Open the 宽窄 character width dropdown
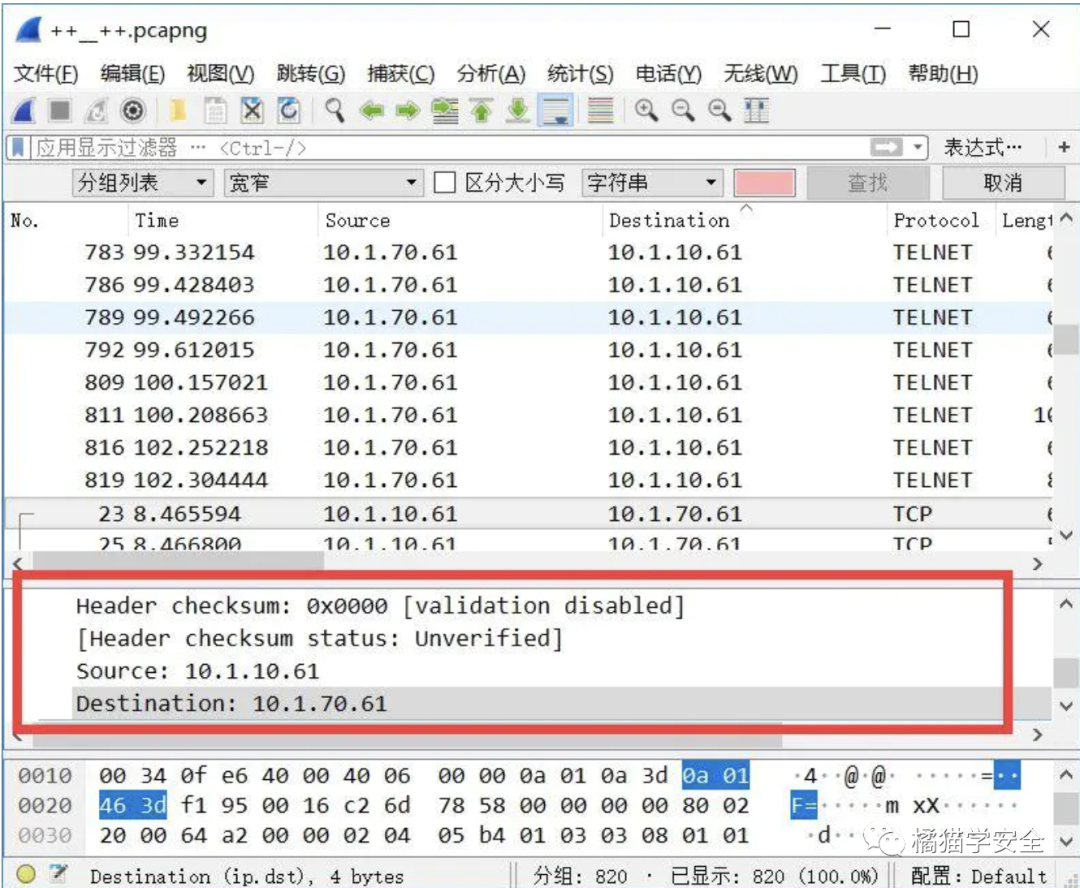1080x888 pixels. (323, 183)
